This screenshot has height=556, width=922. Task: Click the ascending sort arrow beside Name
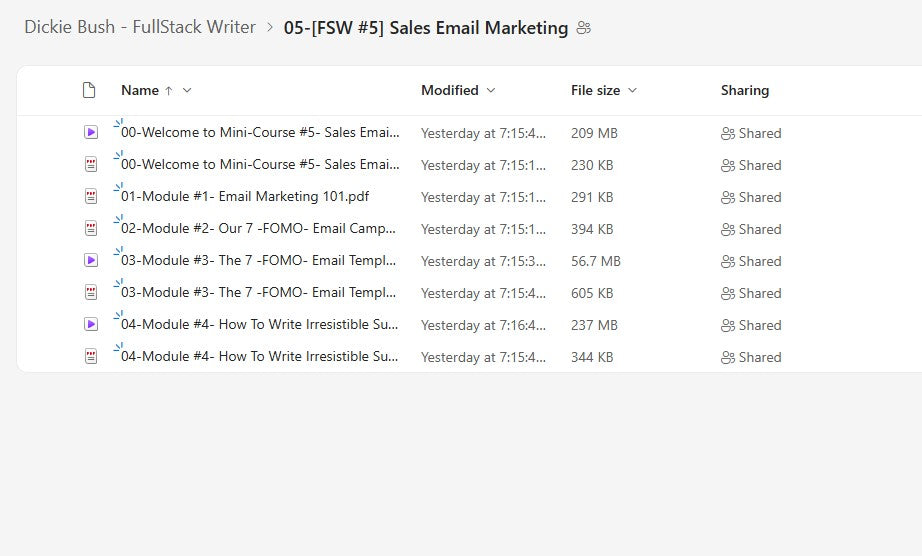169,91
